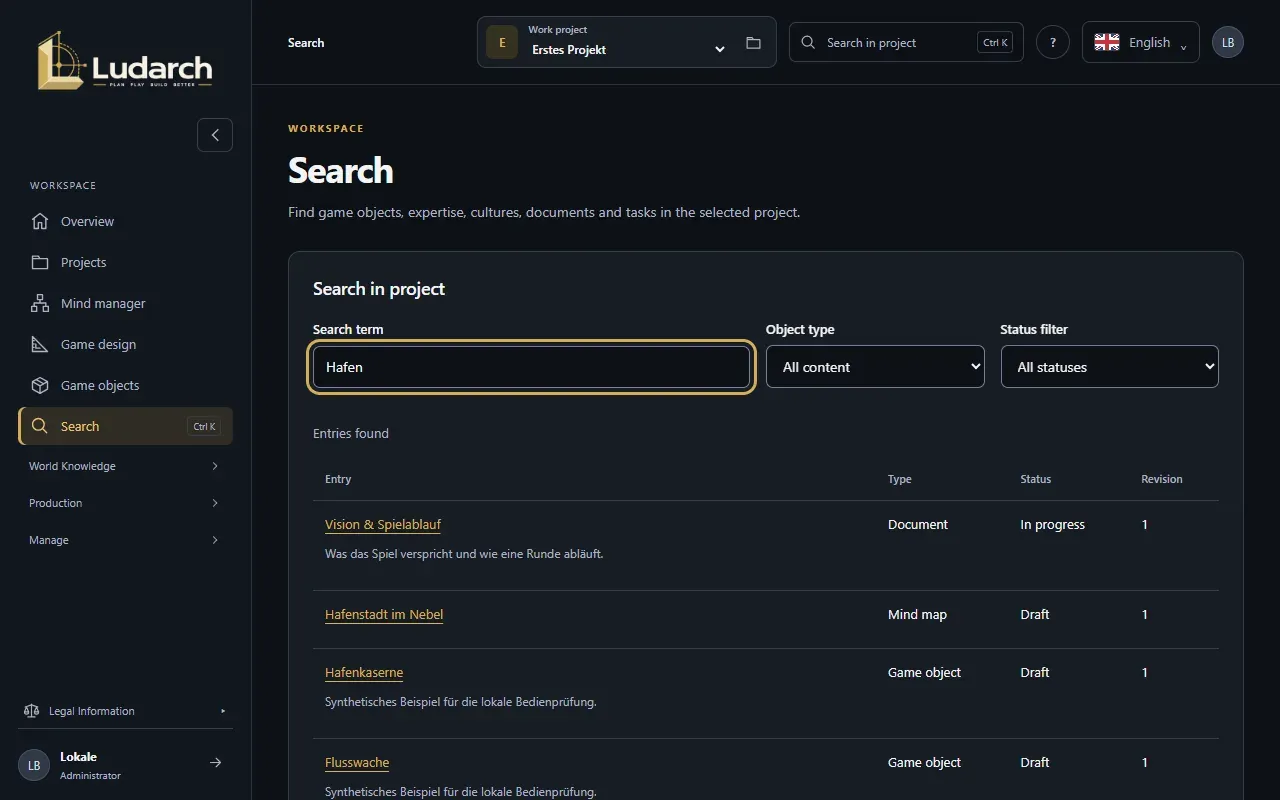Viewport: 1280px width, 800px height.
Task: Click the Mind map type cell
Action: click(917, 614)
